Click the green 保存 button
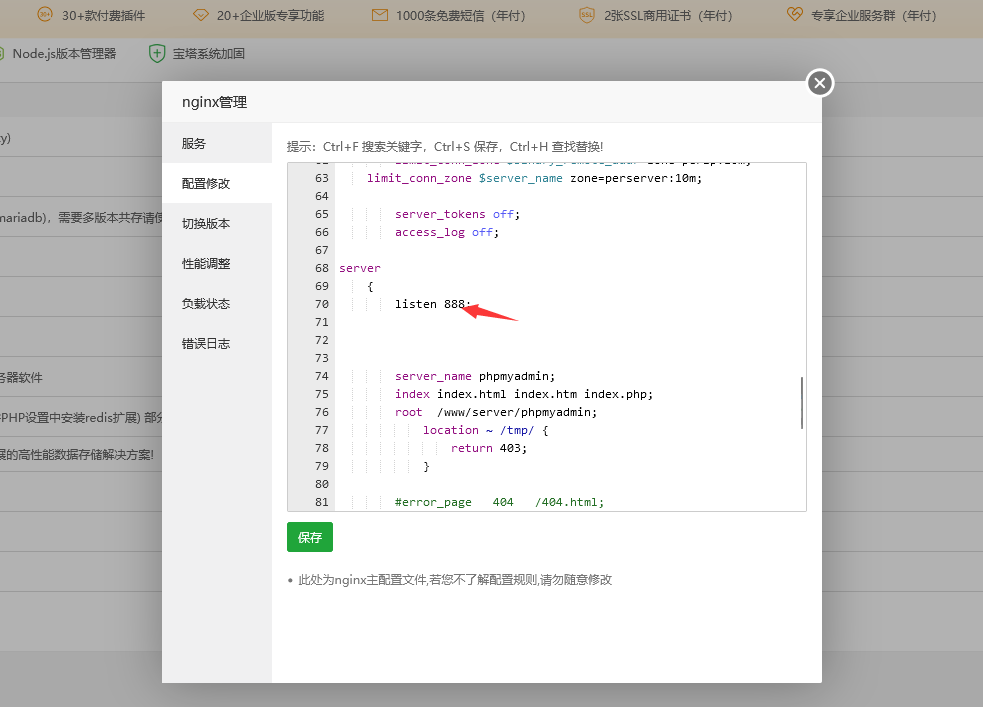 310,537
